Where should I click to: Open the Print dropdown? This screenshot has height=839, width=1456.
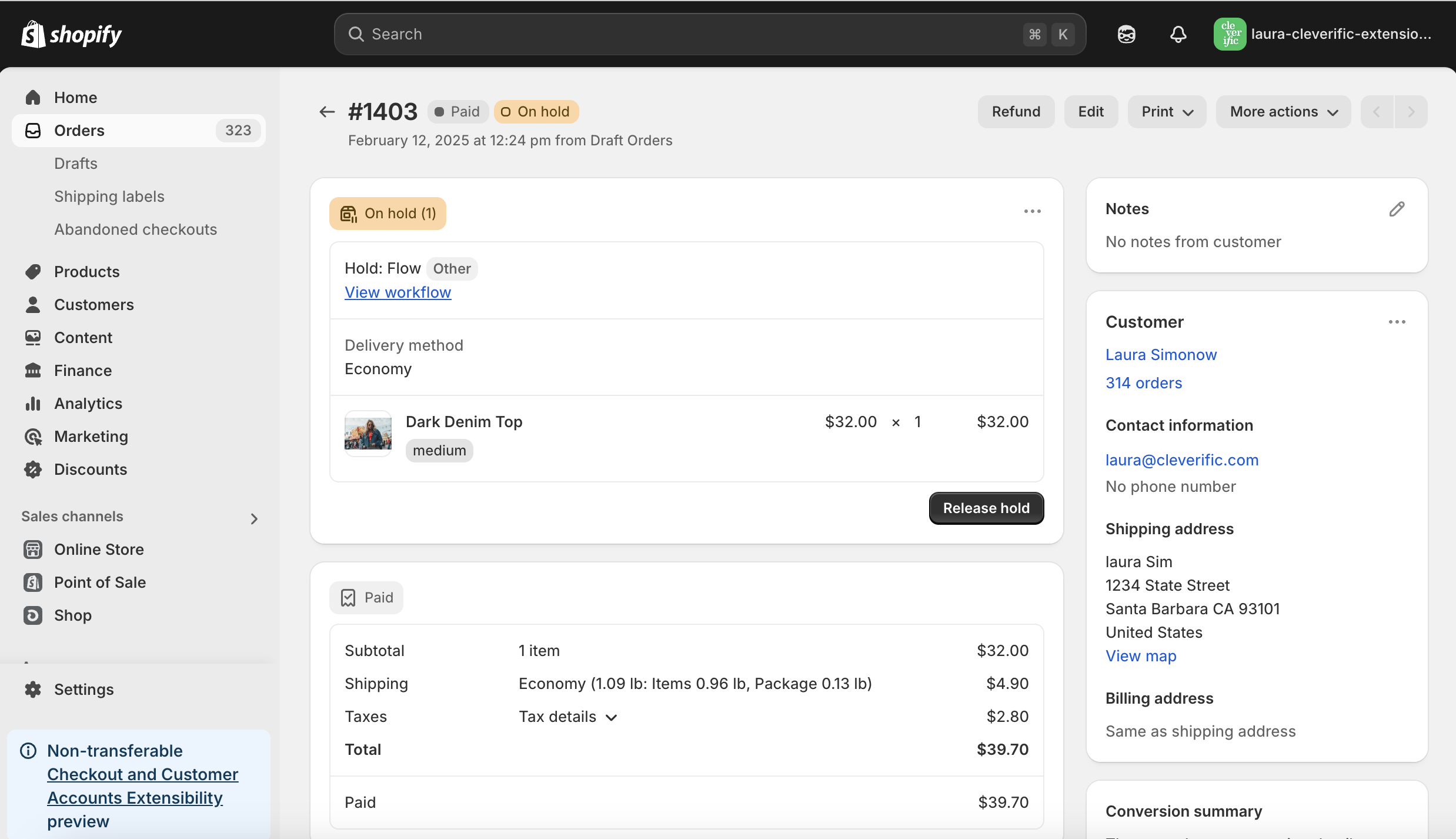pos(1167,111)
